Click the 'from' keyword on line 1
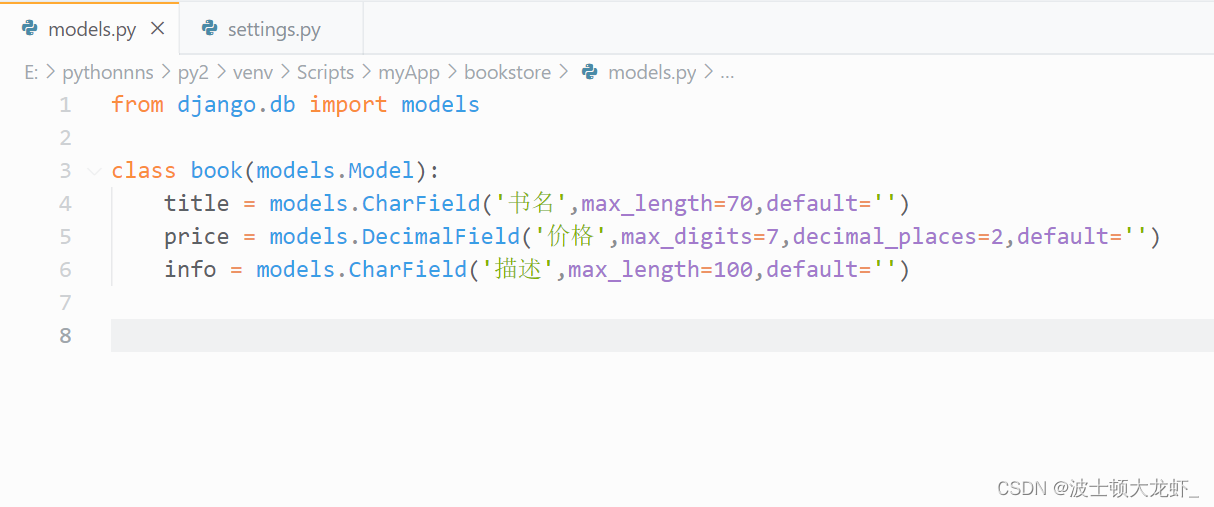Screen dimensions: 1214x507 point(137,105)
